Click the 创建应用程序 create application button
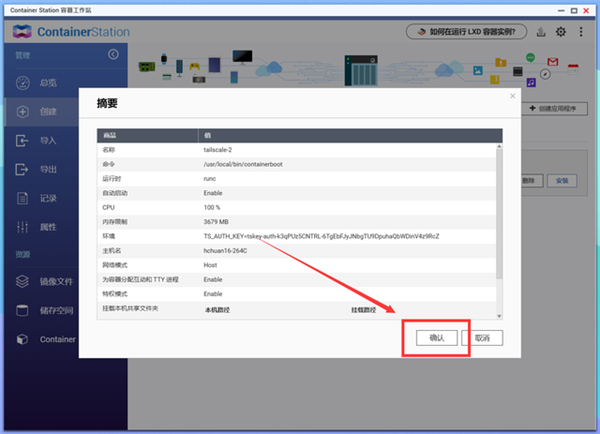The height and width of the screenshot is (434, 600). pyautogui.click(x=553, y=109)
